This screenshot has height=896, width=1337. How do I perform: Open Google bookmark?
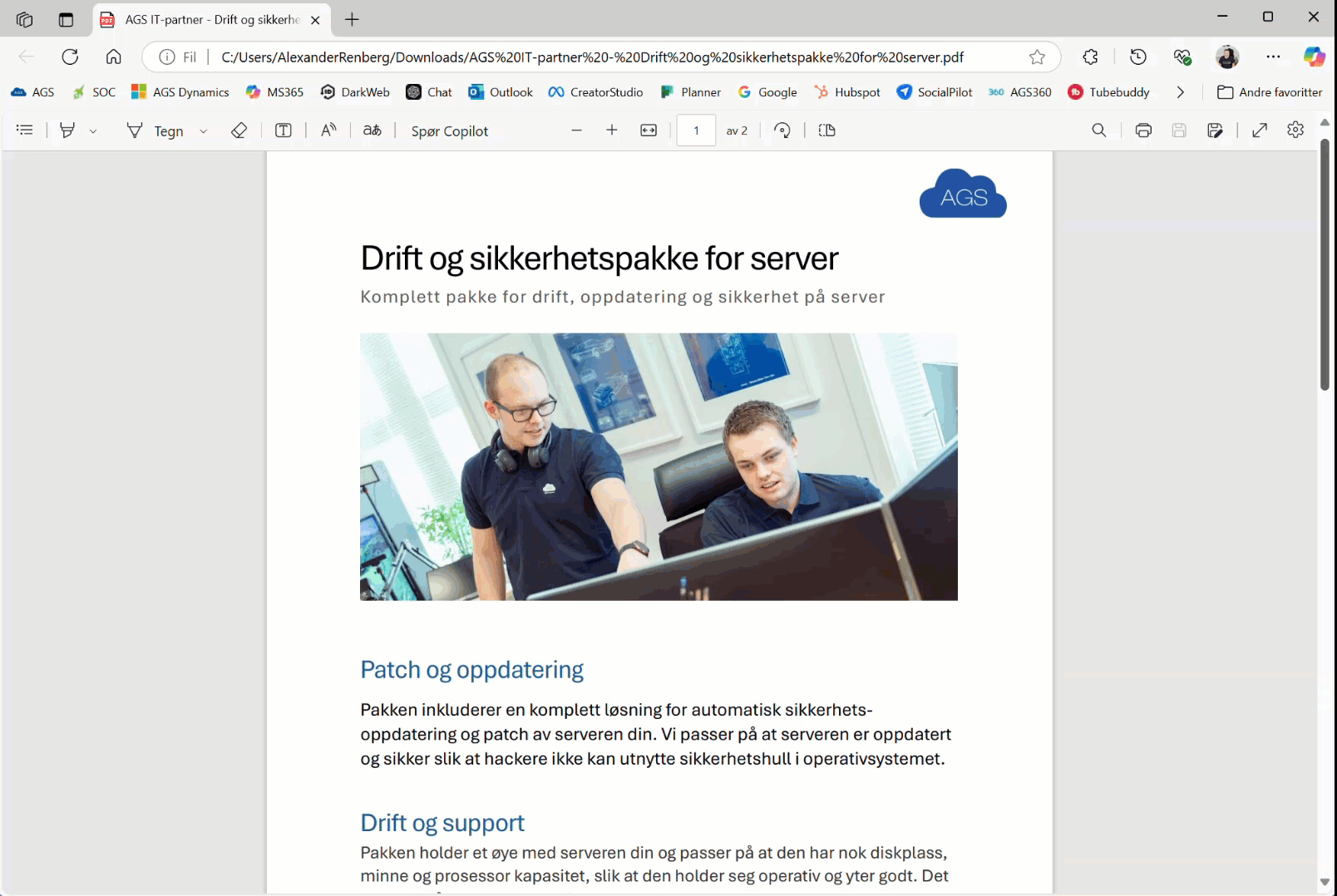[x=767, y=92]
